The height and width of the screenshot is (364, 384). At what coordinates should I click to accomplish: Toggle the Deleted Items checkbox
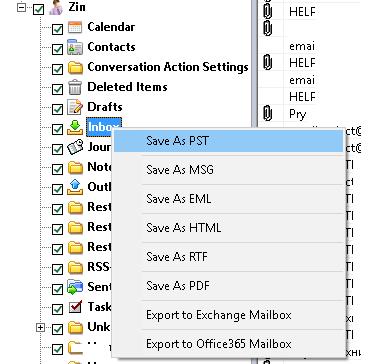point(57,89)
